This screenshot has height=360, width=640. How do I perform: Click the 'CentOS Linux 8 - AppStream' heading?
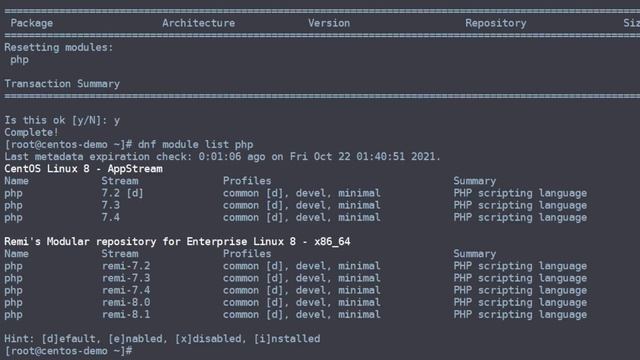(x=83, y=169)
